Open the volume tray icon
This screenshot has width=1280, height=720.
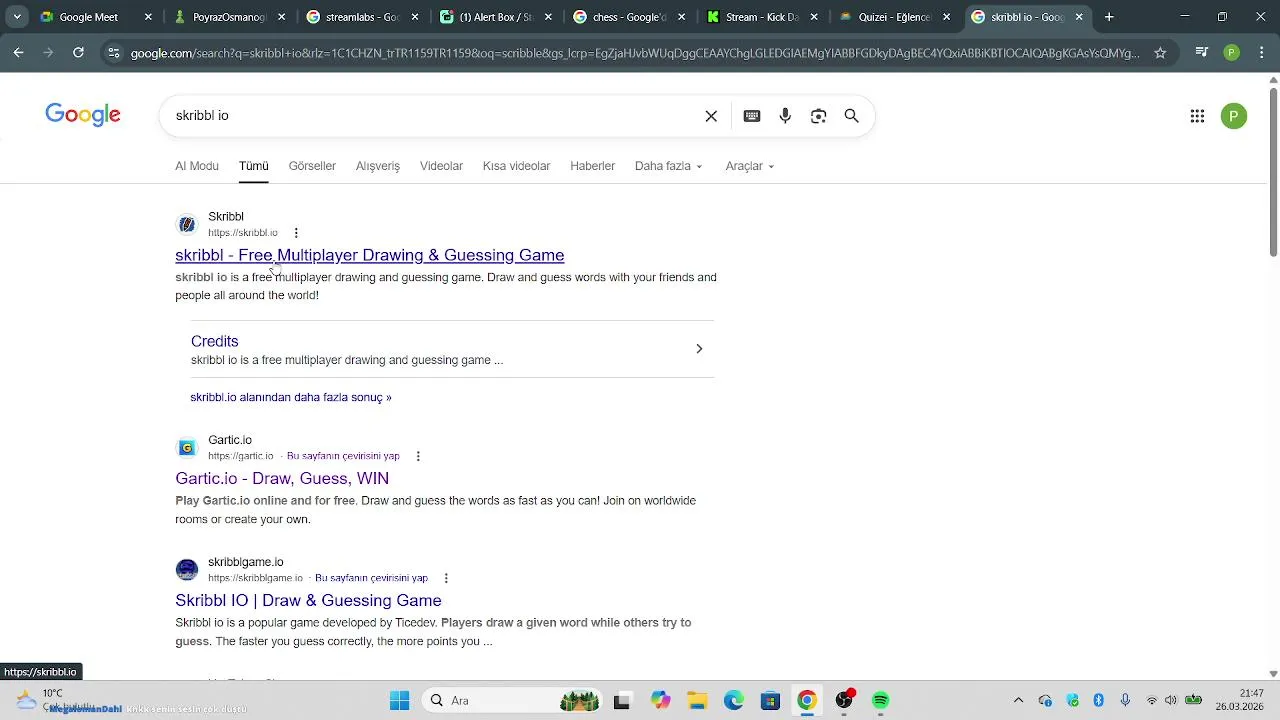click(1171, 700)
